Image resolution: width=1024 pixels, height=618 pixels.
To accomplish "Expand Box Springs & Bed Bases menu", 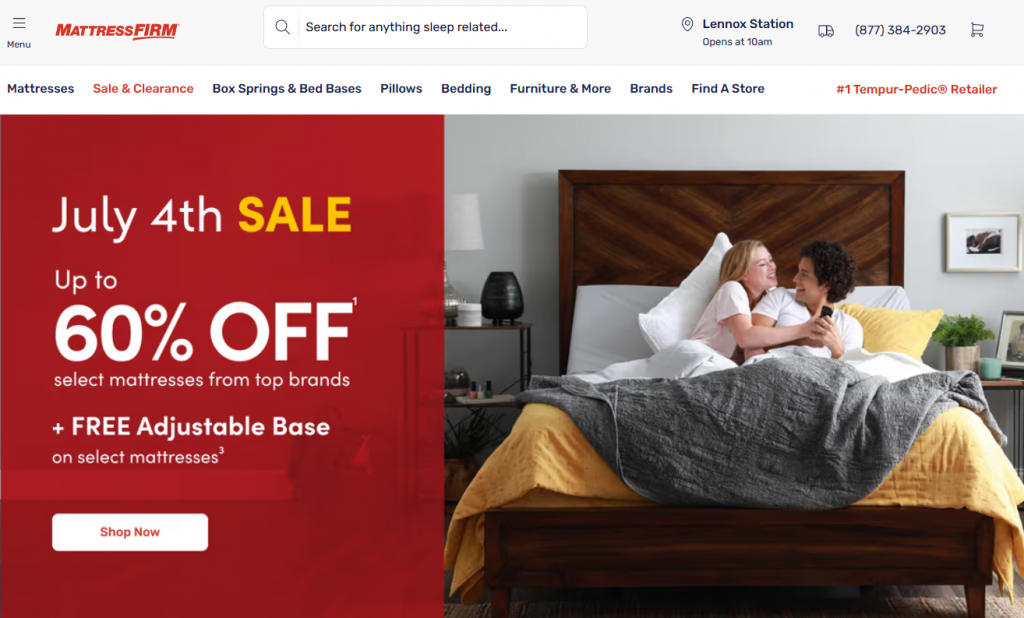I will pyautogui.click(x=287, y=89).
